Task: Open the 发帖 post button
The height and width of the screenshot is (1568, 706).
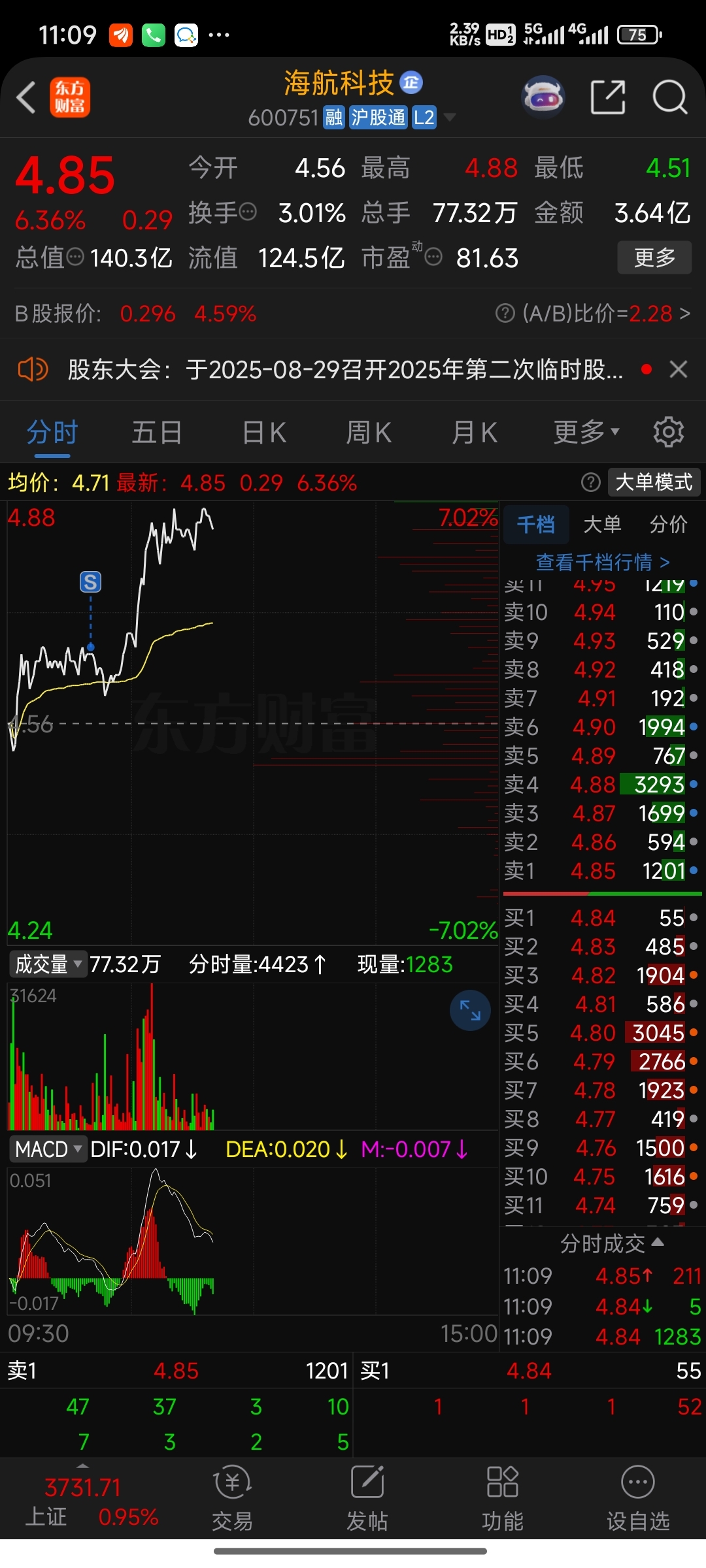Action: click(367, 1499)
